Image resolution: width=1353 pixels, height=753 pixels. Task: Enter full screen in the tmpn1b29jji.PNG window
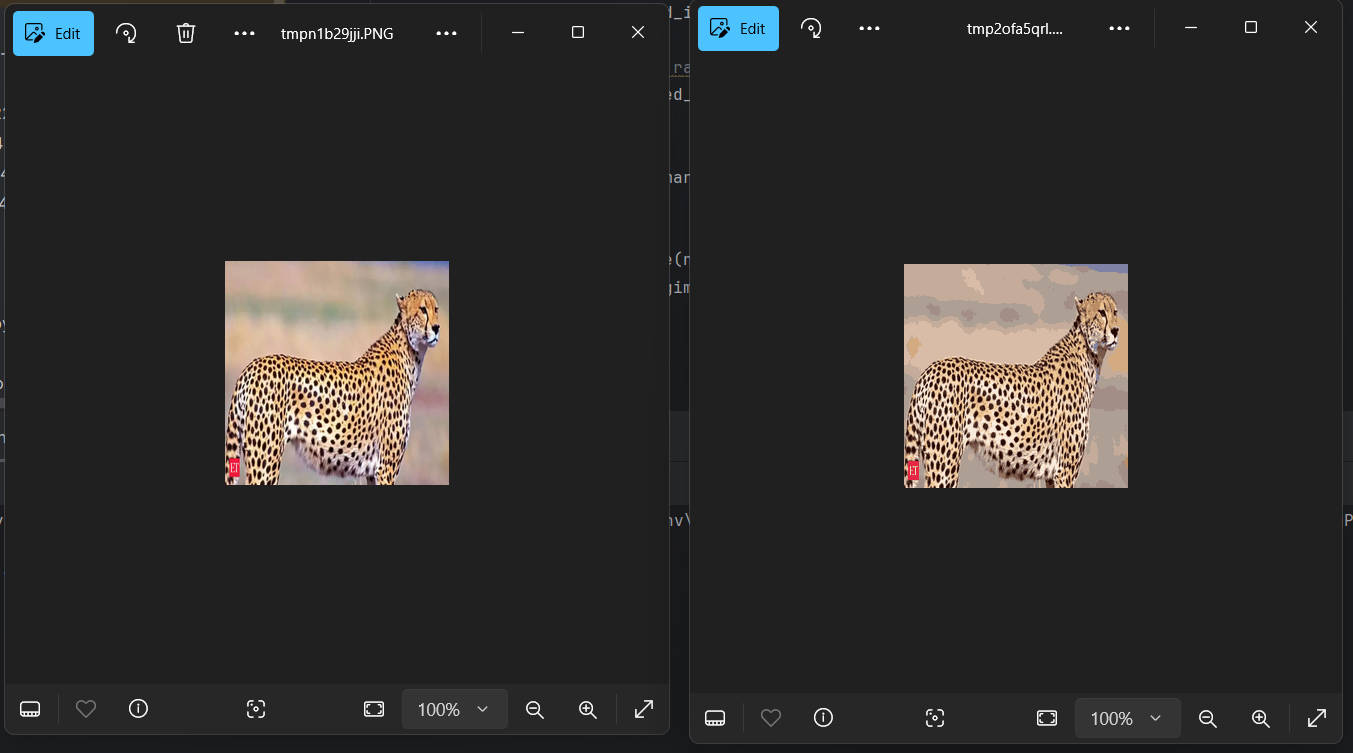644,709
